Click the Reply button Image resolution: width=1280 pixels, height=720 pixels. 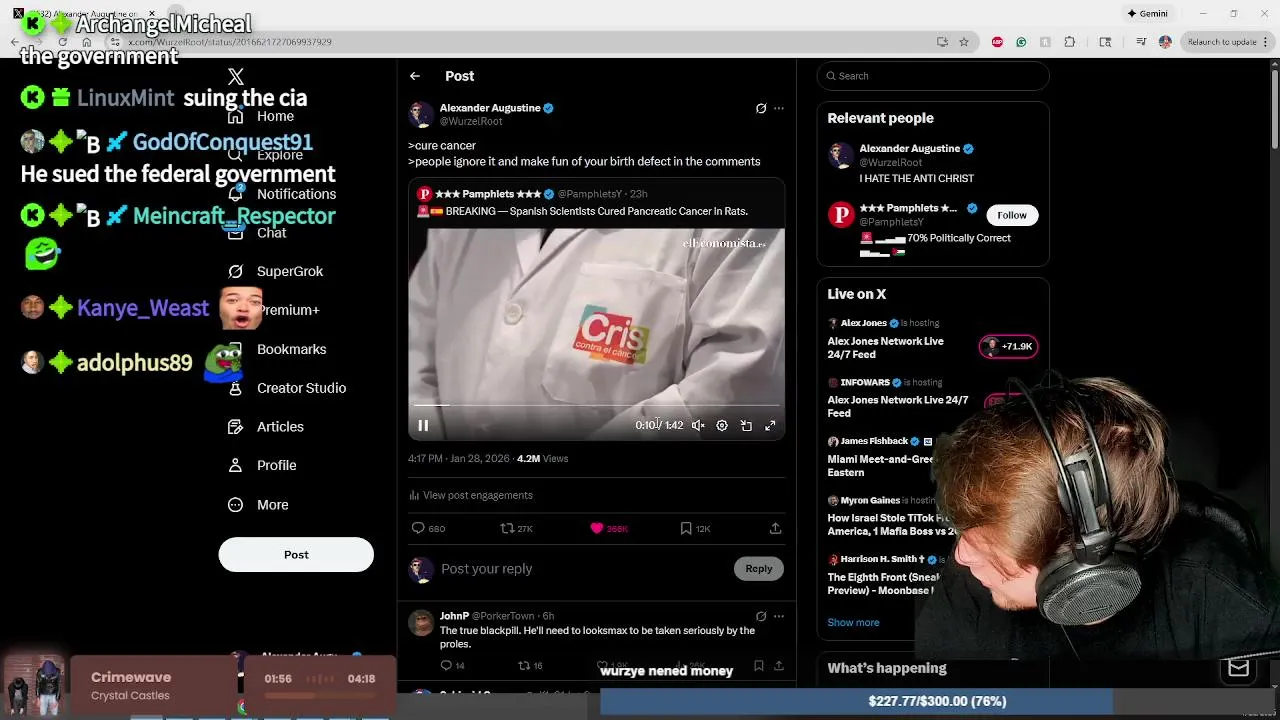(759, 569)
